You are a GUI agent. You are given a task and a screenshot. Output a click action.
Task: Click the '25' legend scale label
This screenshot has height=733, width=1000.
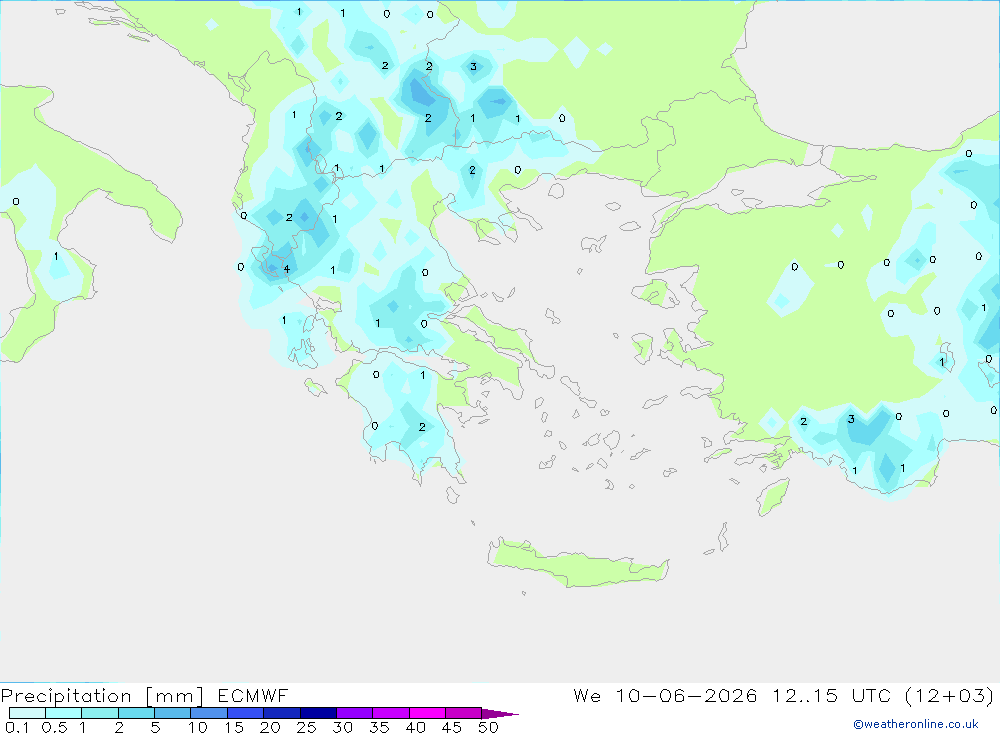click(306, 727)
